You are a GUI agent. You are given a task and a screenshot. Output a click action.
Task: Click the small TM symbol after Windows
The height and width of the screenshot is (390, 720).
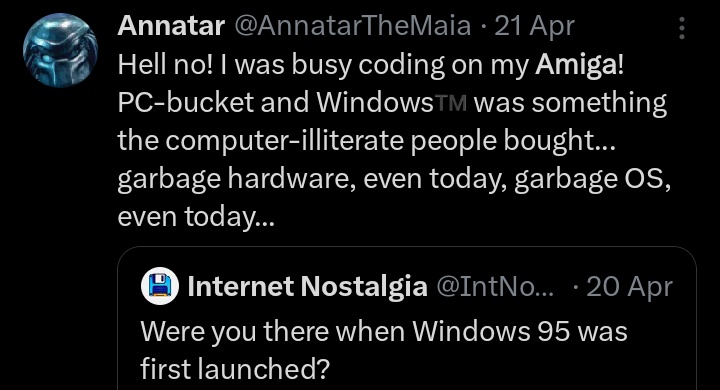tap(451, 103)
